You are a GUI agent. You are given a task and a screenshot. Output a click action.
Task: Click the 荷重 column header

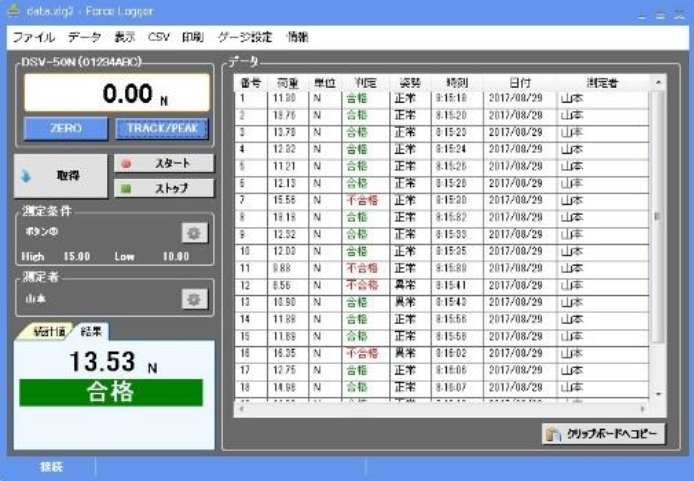[287, 82]
